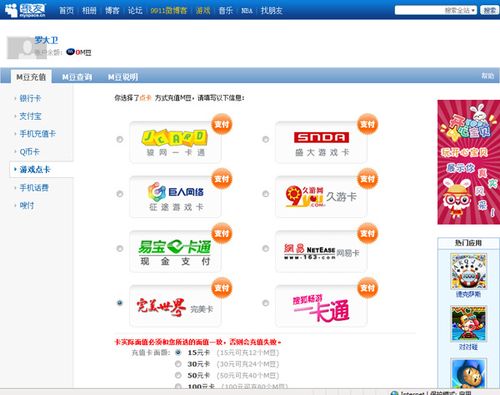This screenshot has width=500, height=395.
Task: Click 支付 badge on 盛大游戏卡 card
Action: tap(367, 124)
